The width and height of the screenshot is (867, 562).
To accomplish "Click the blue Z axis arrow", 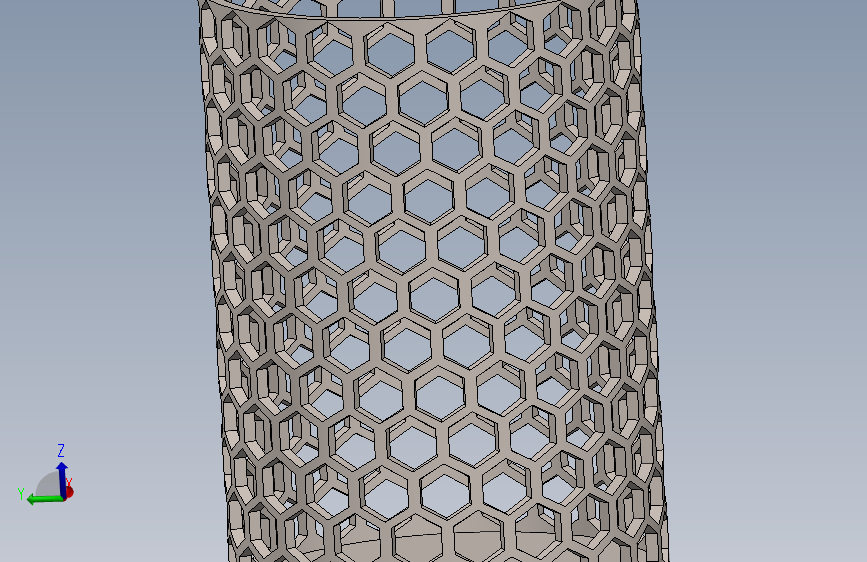I will (62, 479).
